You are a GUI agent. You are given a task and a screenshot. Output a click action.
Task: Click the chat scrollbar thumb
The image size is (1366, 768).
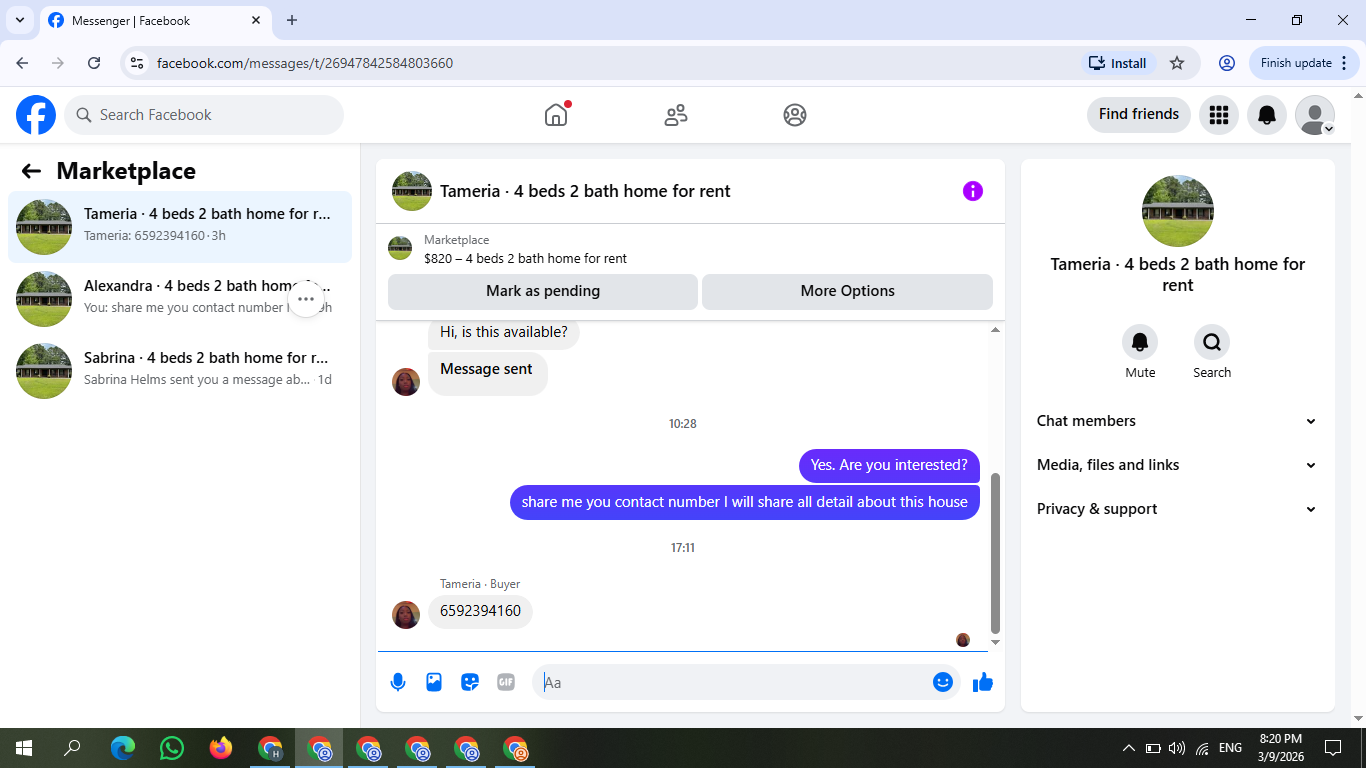(995, 553)
